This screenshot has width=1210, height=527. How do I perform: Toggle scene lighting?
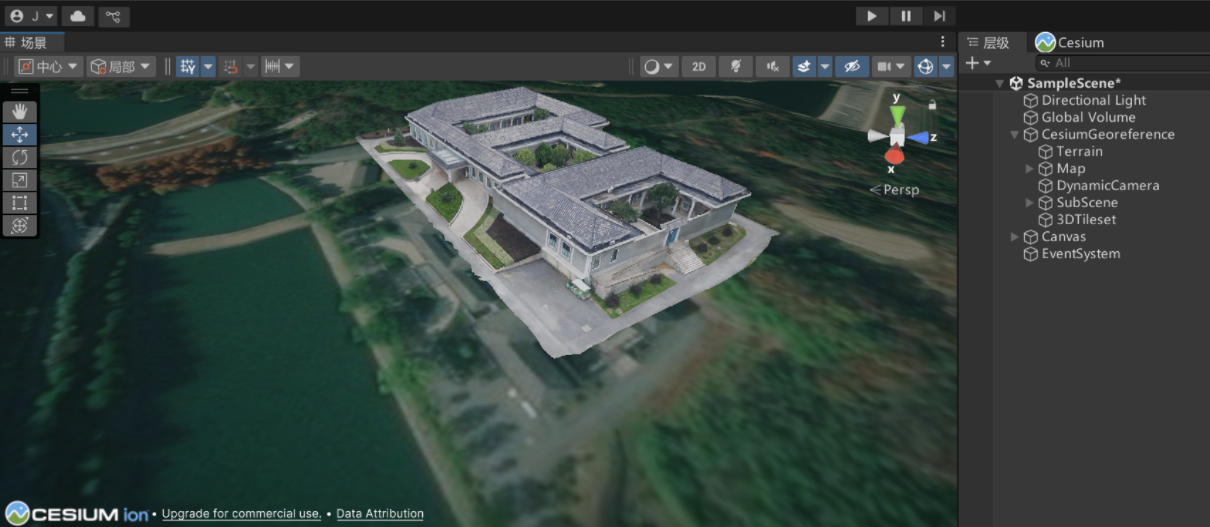[x=736, y=67]
